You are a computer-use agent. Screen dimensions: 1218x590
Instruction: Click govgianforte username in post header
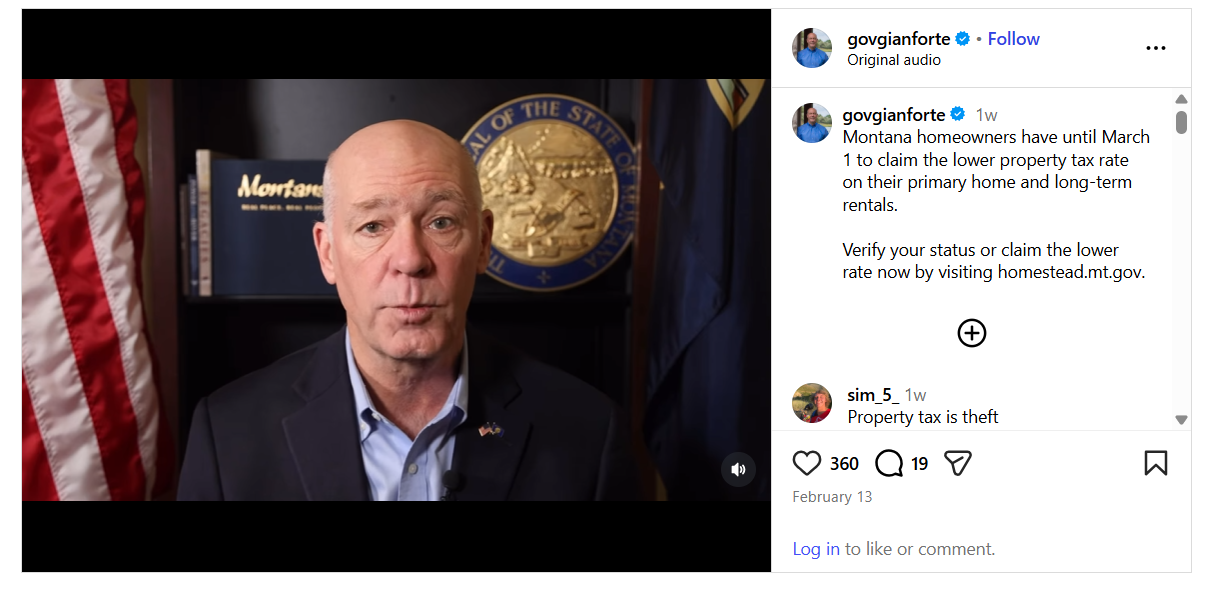tap(899, 39)
